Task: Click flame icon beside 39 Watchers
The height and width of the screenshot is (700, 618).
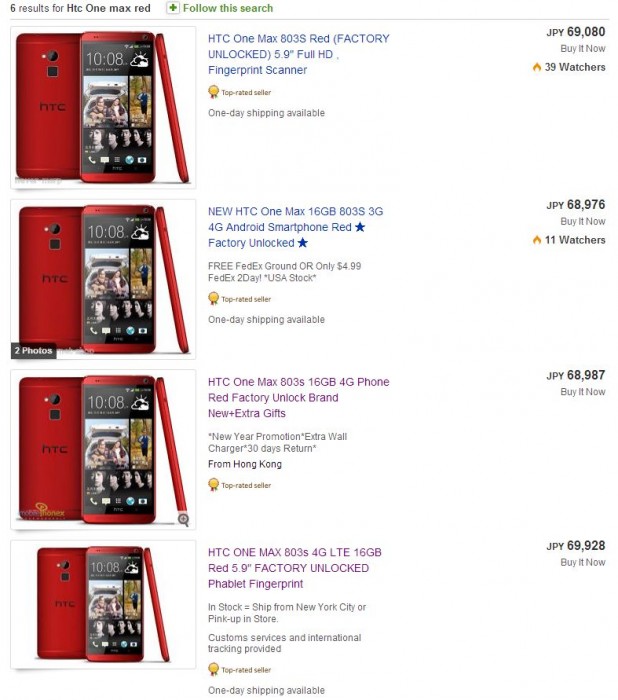Action: [x=537, y=67]
